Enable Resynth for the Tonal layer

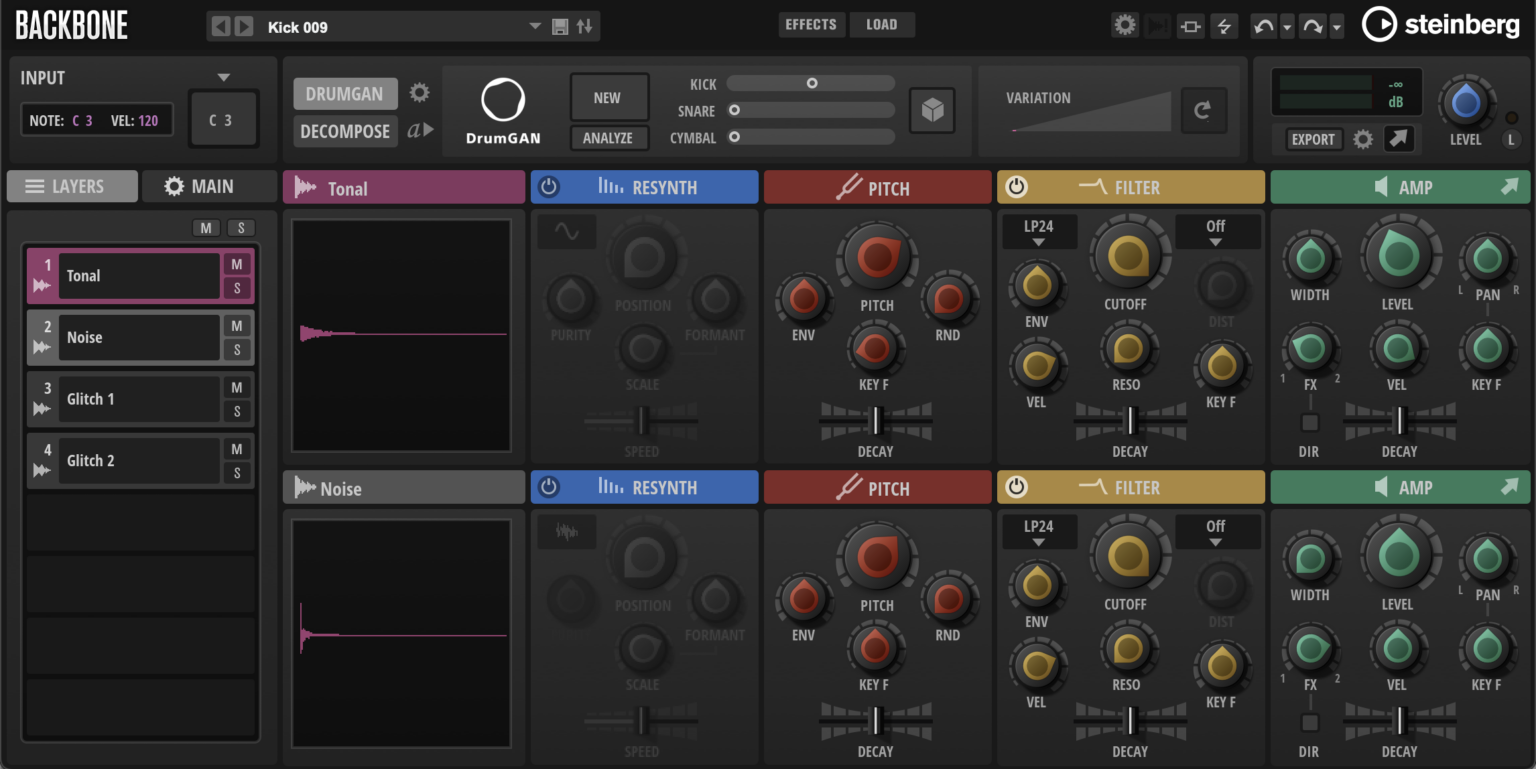pos(549,187)
